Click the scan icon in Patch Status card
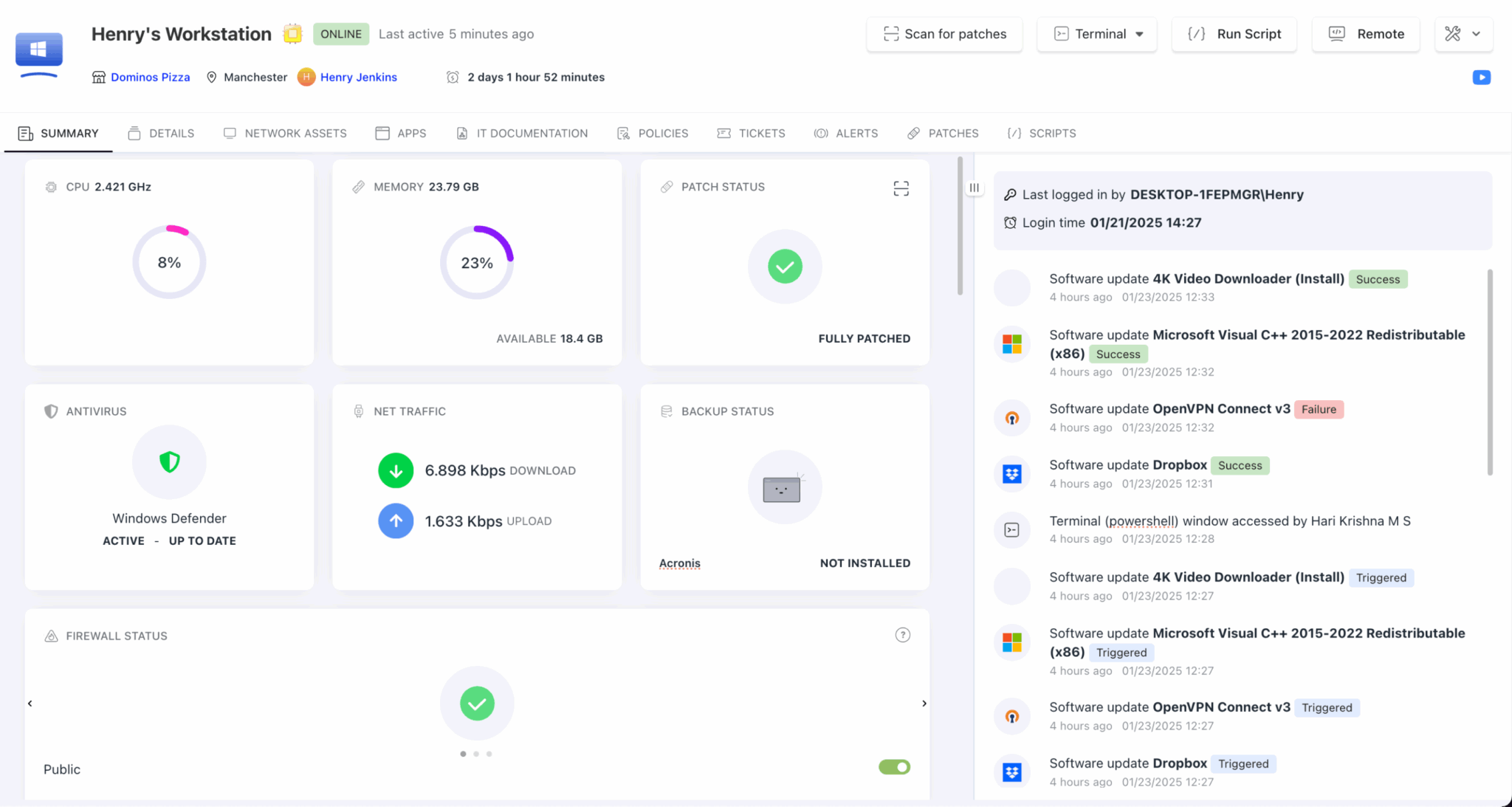 [901, 188]
